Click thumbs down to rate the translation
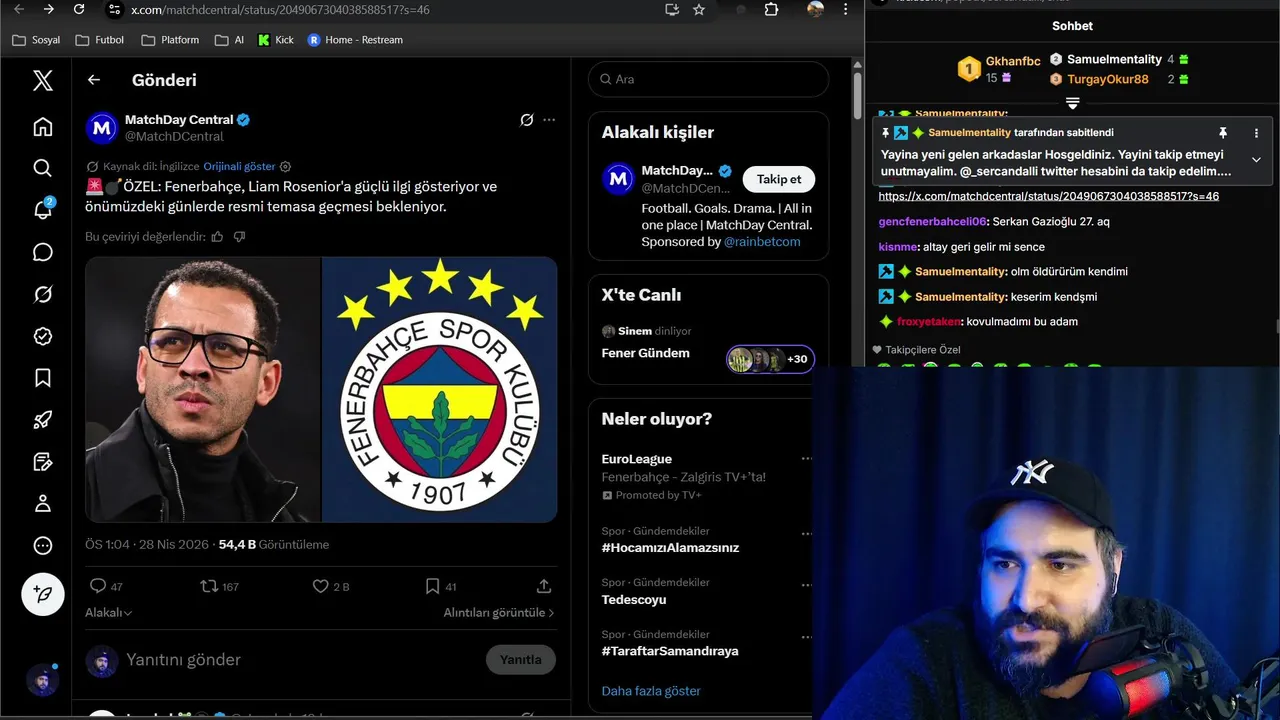Viewport: 1280px width, 720px height. [239, 237]
